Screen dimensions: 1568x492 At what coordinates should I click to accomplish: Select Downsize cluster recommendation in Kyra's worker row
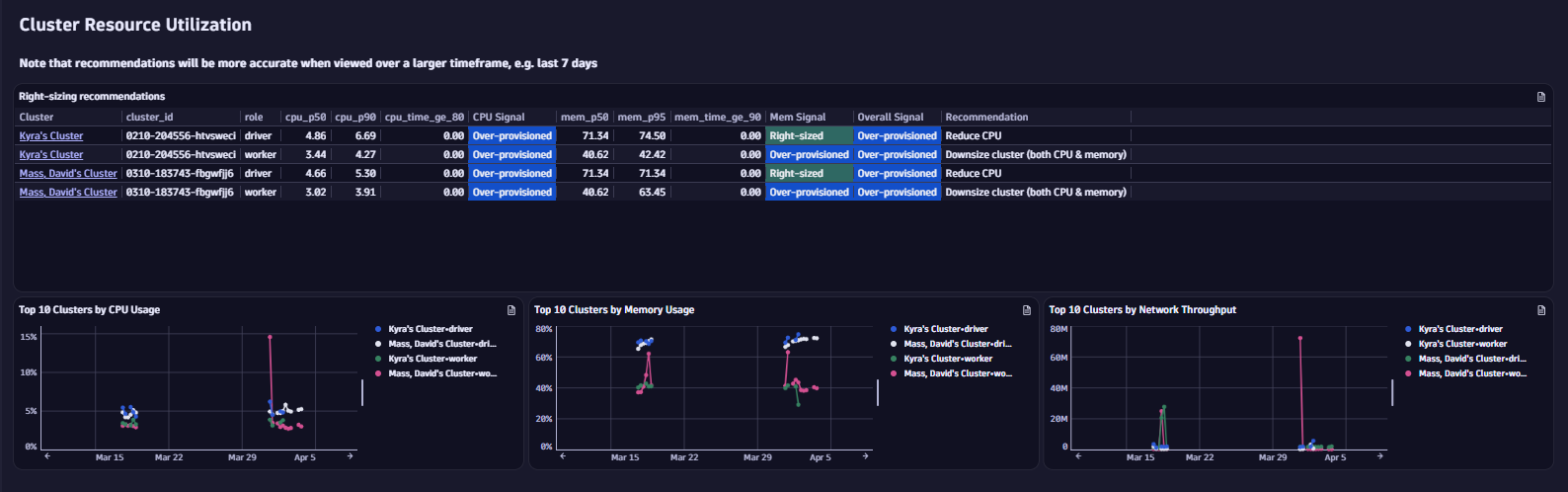pyautogui.click(x=1036, y=155)
